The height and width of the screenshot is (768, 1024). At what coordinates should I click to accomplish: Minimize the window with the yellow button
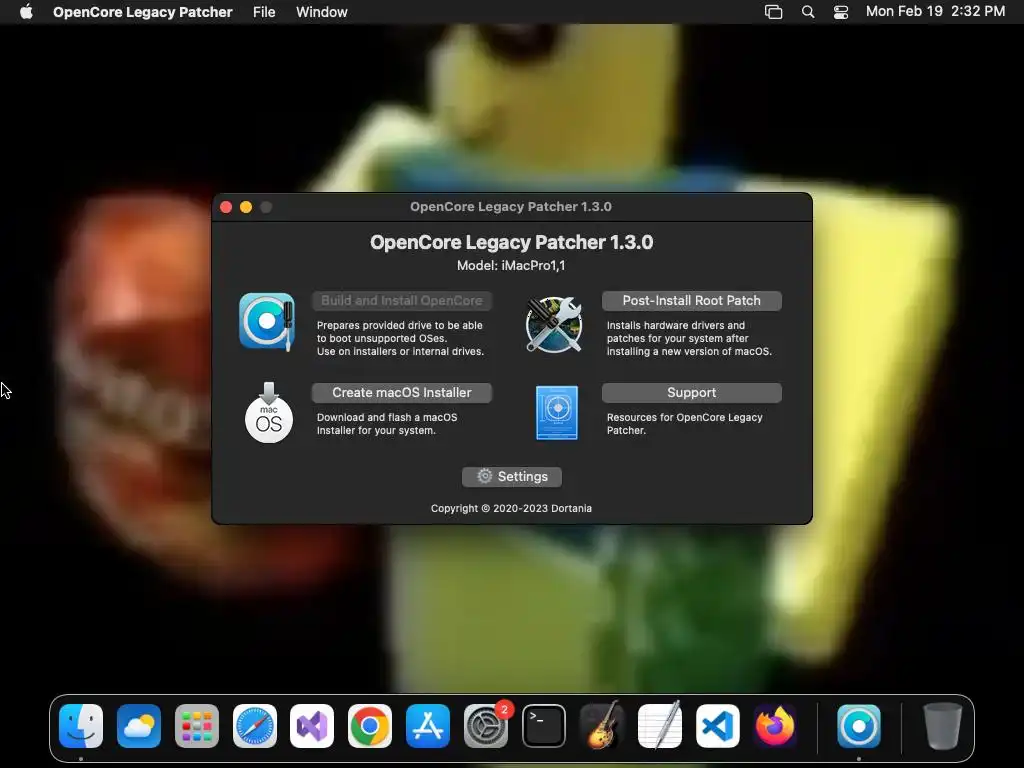(246, 207)
